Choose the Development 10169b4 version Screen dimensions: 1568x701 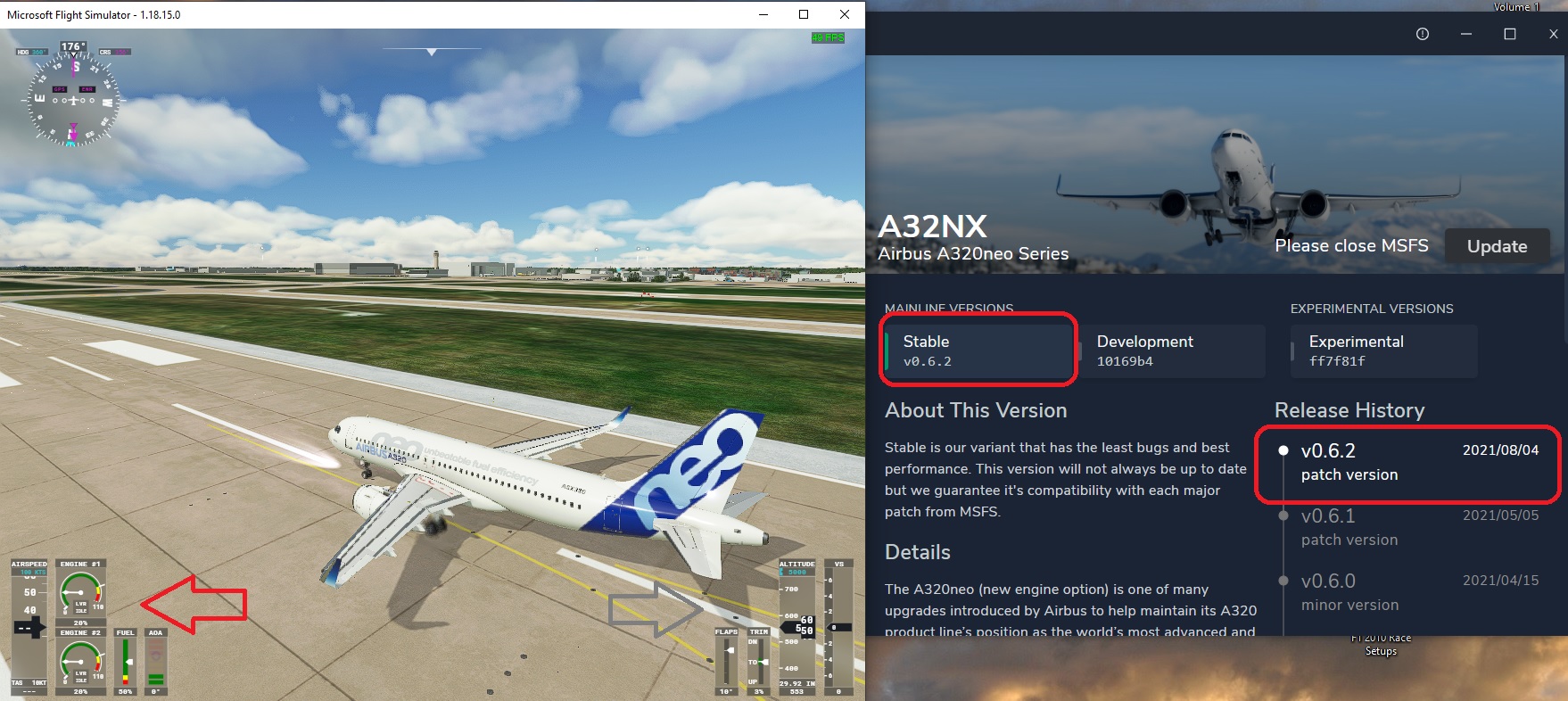click(1172, 350)
